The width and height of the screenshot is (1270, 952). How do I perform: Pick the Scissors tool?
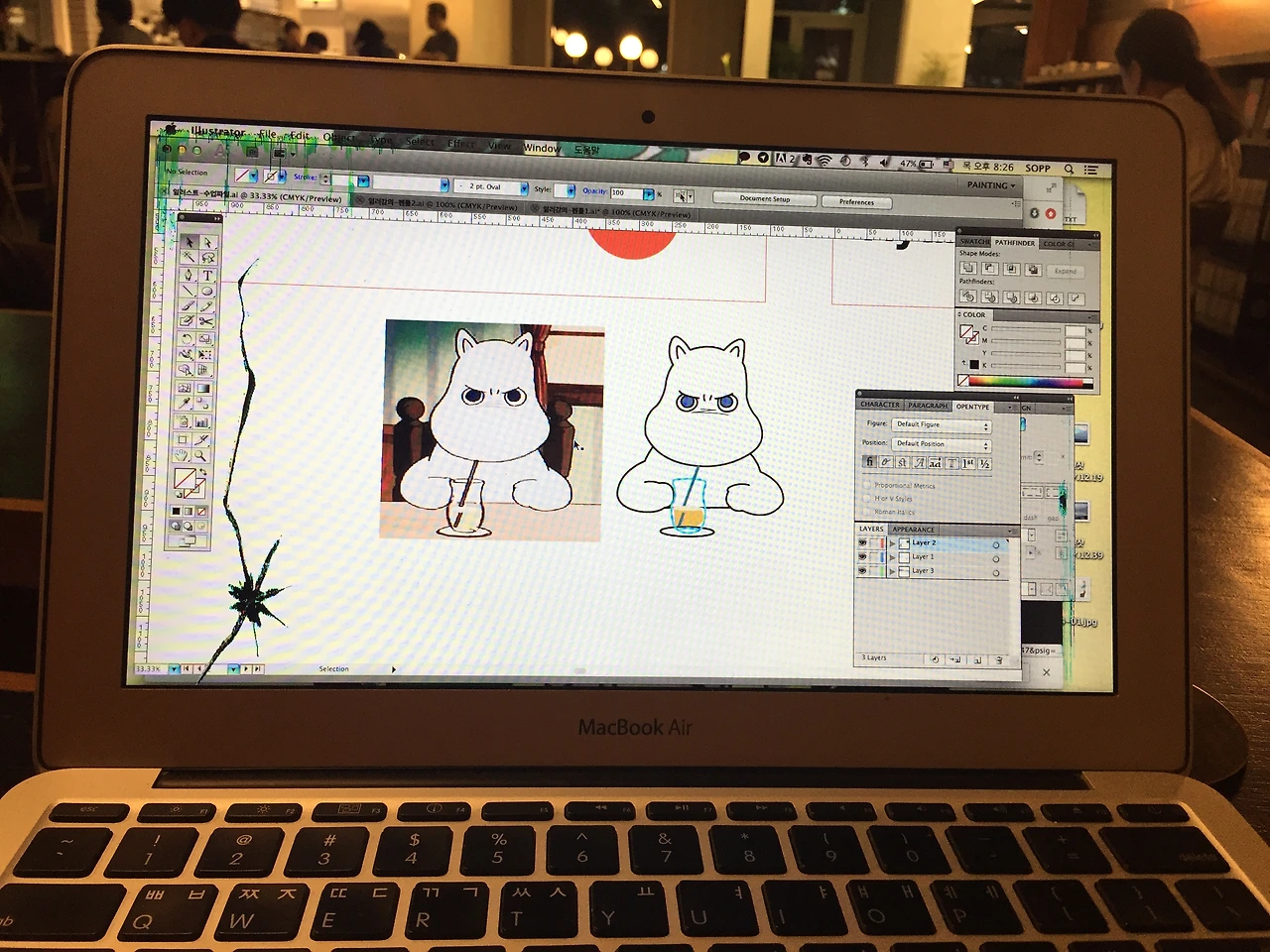[205, 322]
